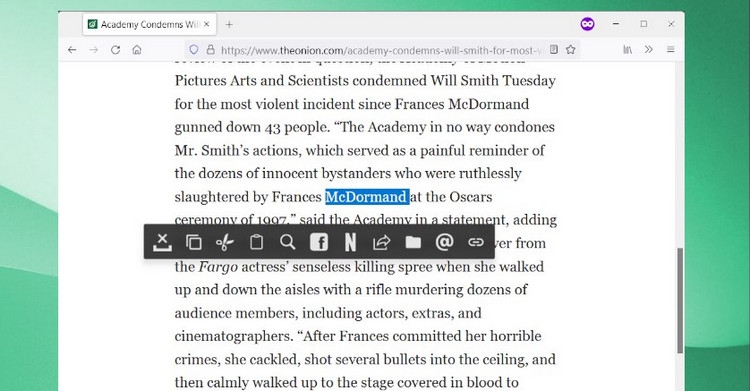Open a new tab with the plus button

click(229, 24)
